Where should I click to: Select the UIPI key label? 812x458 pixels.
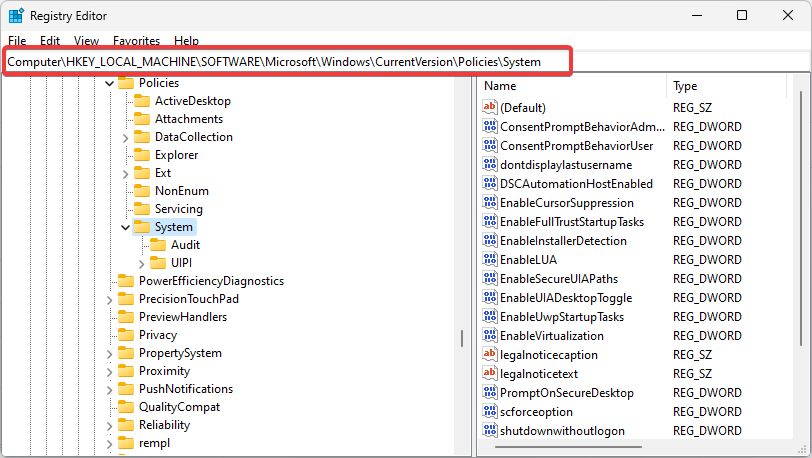tap(181, 263)
